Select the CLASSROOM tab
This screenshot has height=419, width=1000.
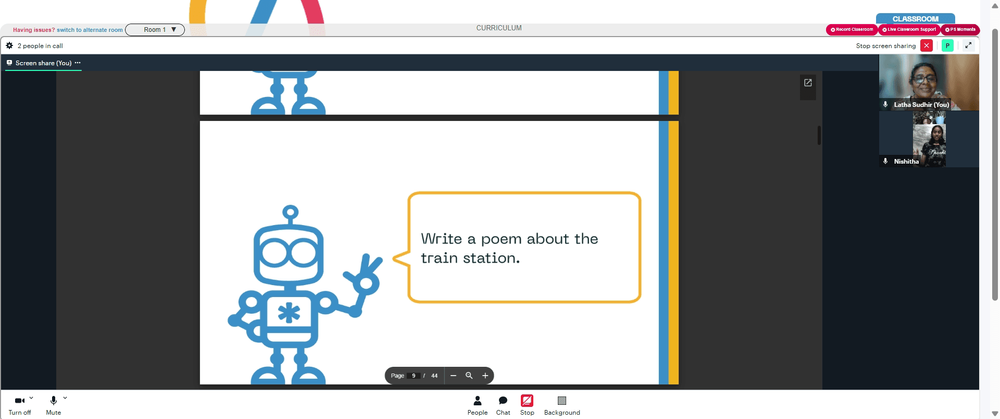point(915,19)
